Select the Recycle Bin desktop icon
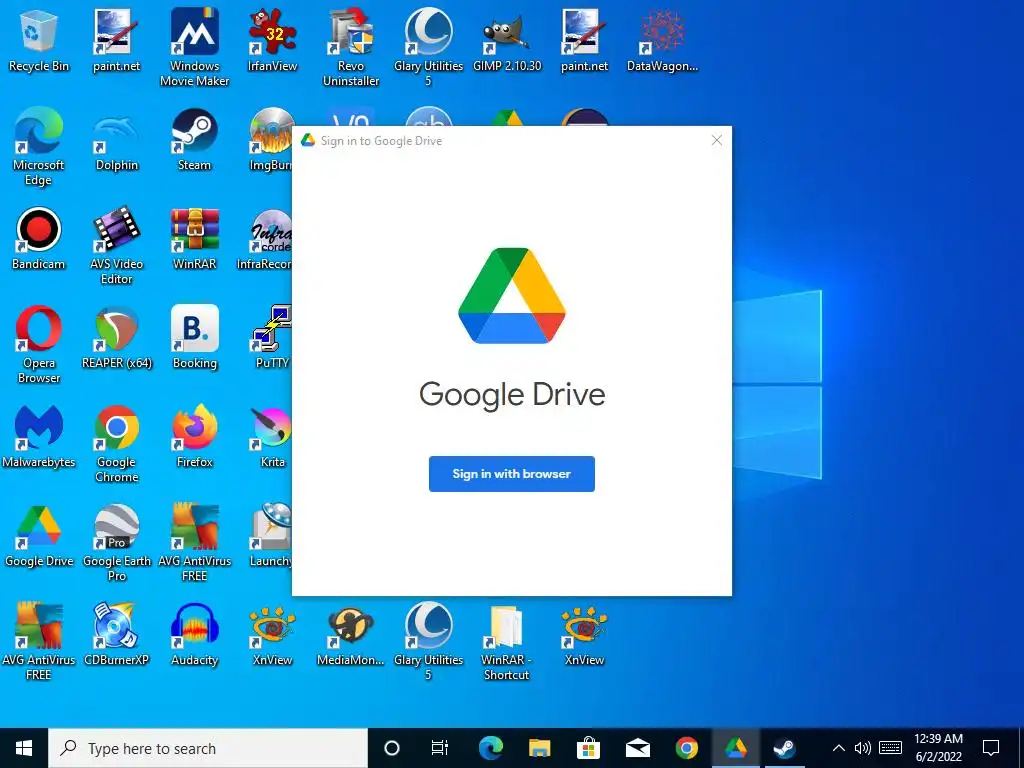Viewport: 1024px width, 768px height. 39,40
